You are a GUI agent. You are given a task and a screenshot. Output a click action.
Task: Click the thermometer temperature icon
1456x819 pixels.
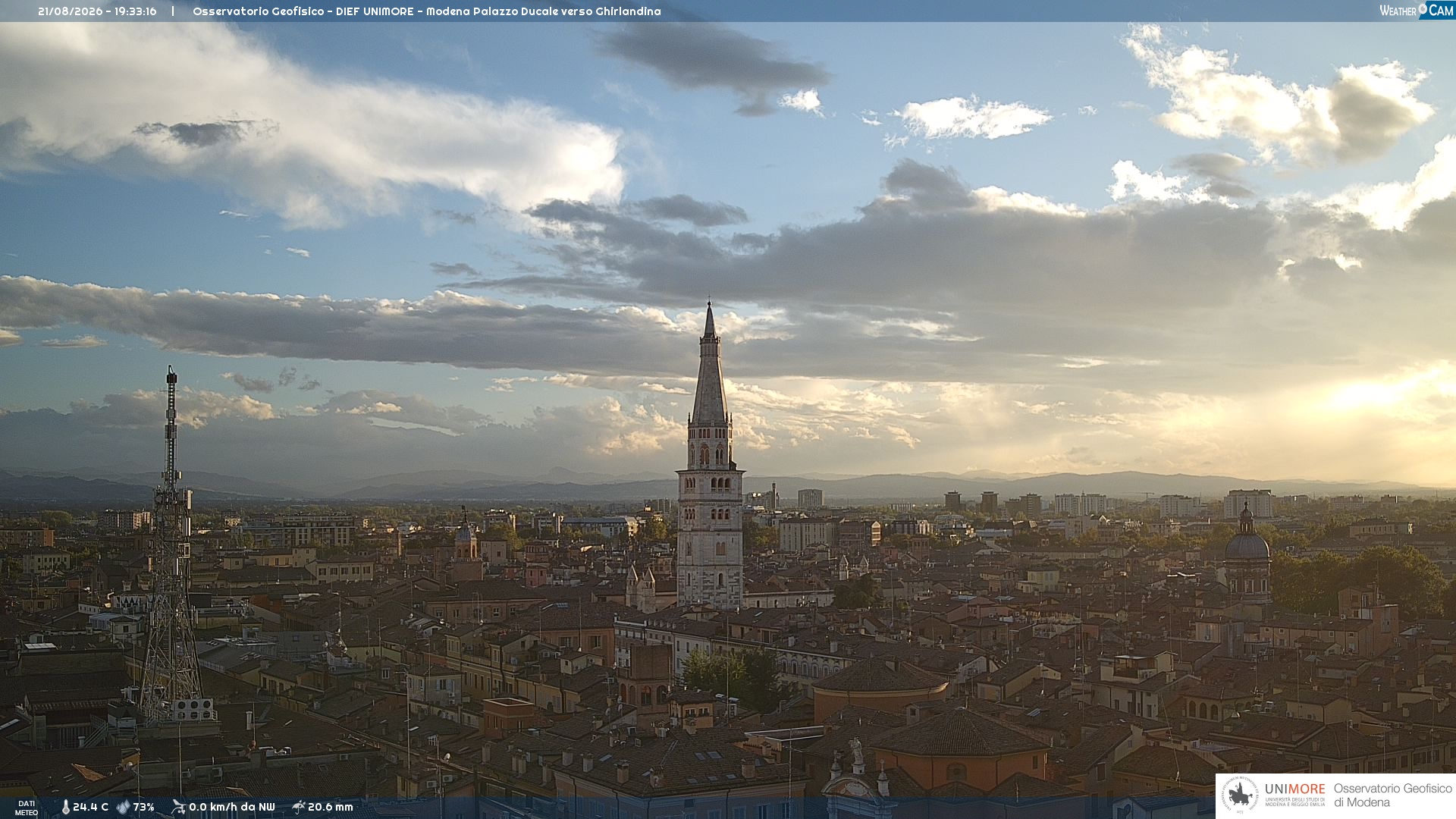(x=65, y=808)
